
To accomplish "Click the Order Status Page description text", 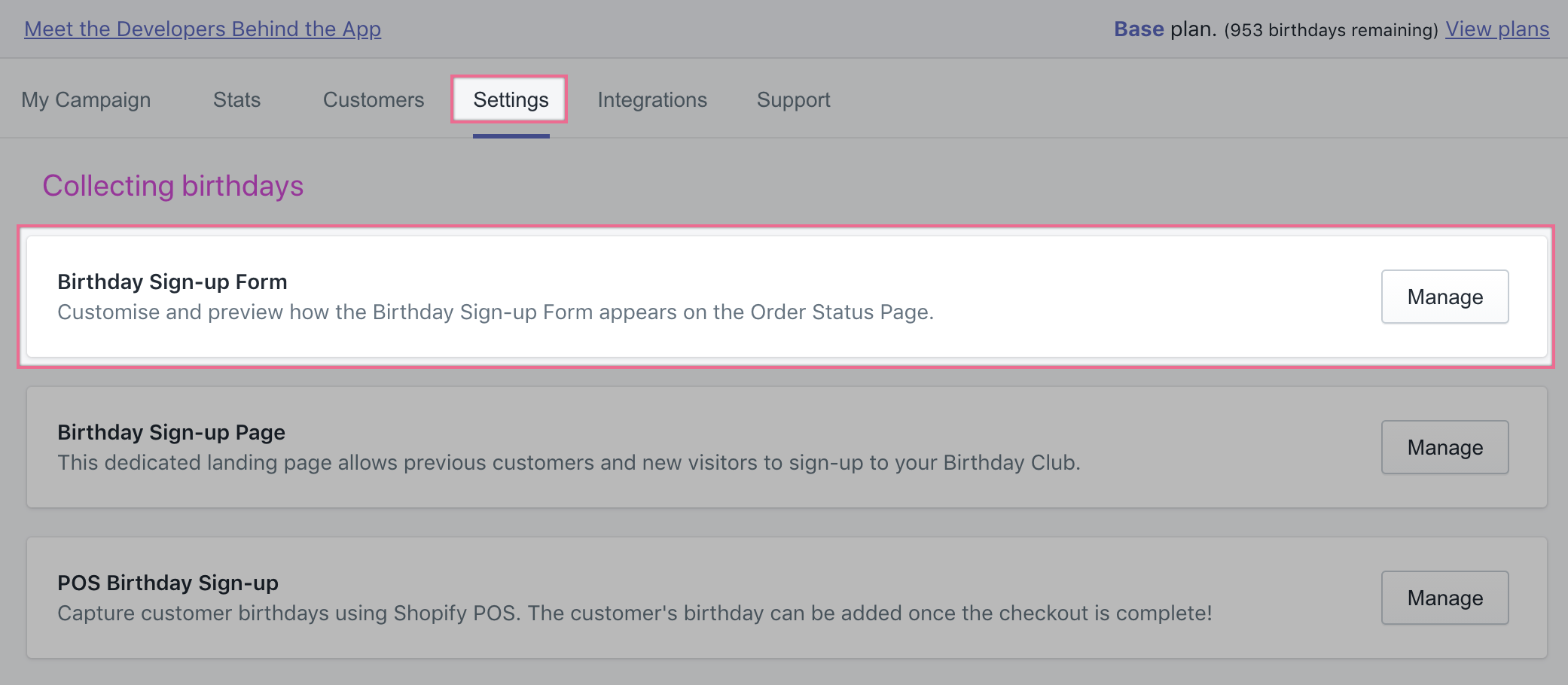I will click(x=496, y=312).
